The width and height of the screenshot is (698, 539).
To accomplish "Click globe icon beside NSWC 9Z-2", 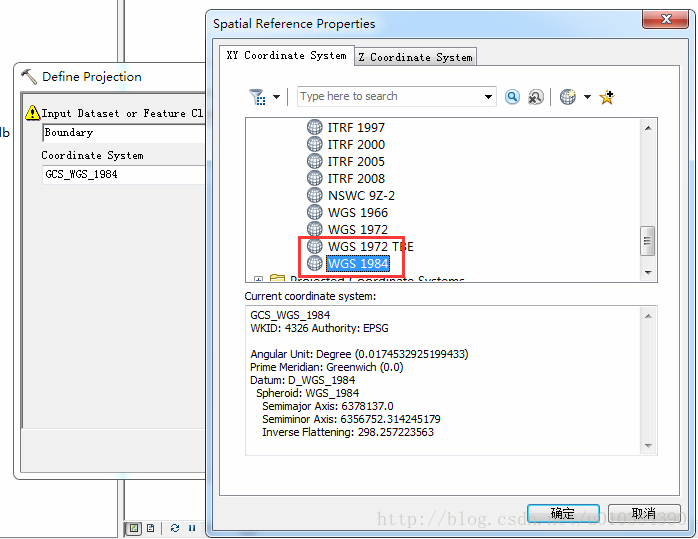I will point(315,195).
